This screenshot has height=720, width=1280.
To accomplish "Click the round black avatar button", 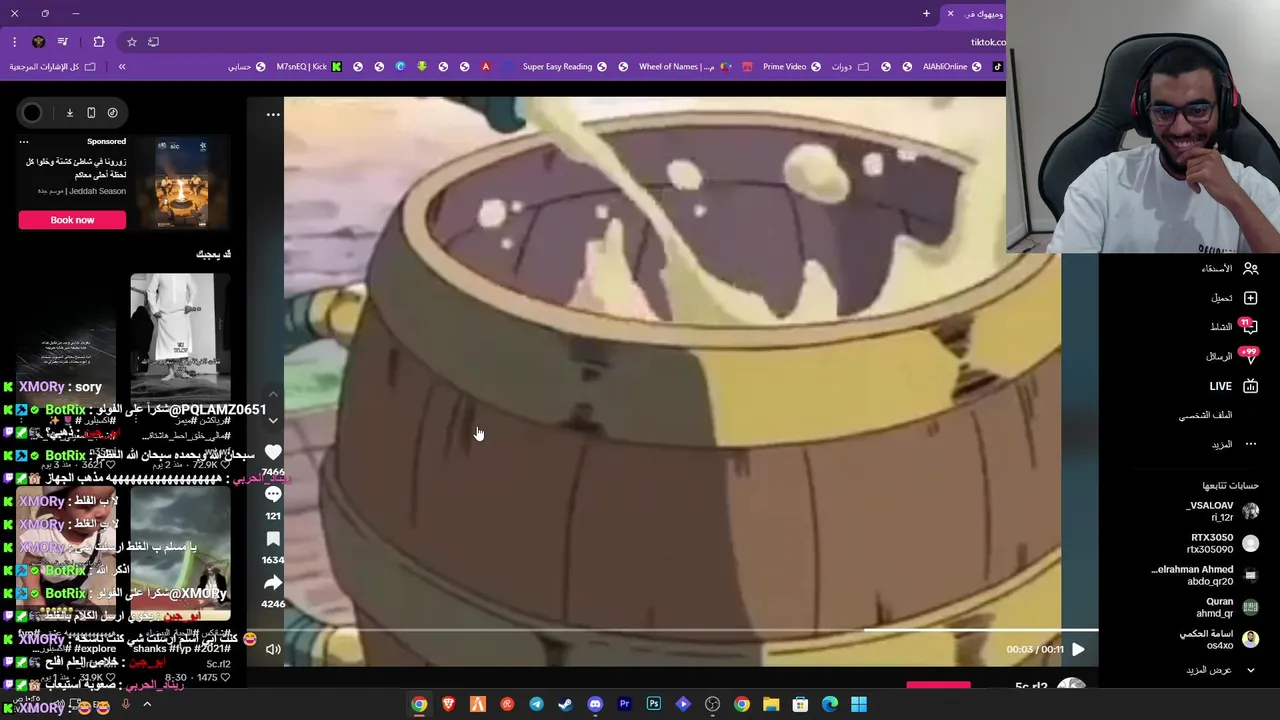I will (x=32, y=113).
